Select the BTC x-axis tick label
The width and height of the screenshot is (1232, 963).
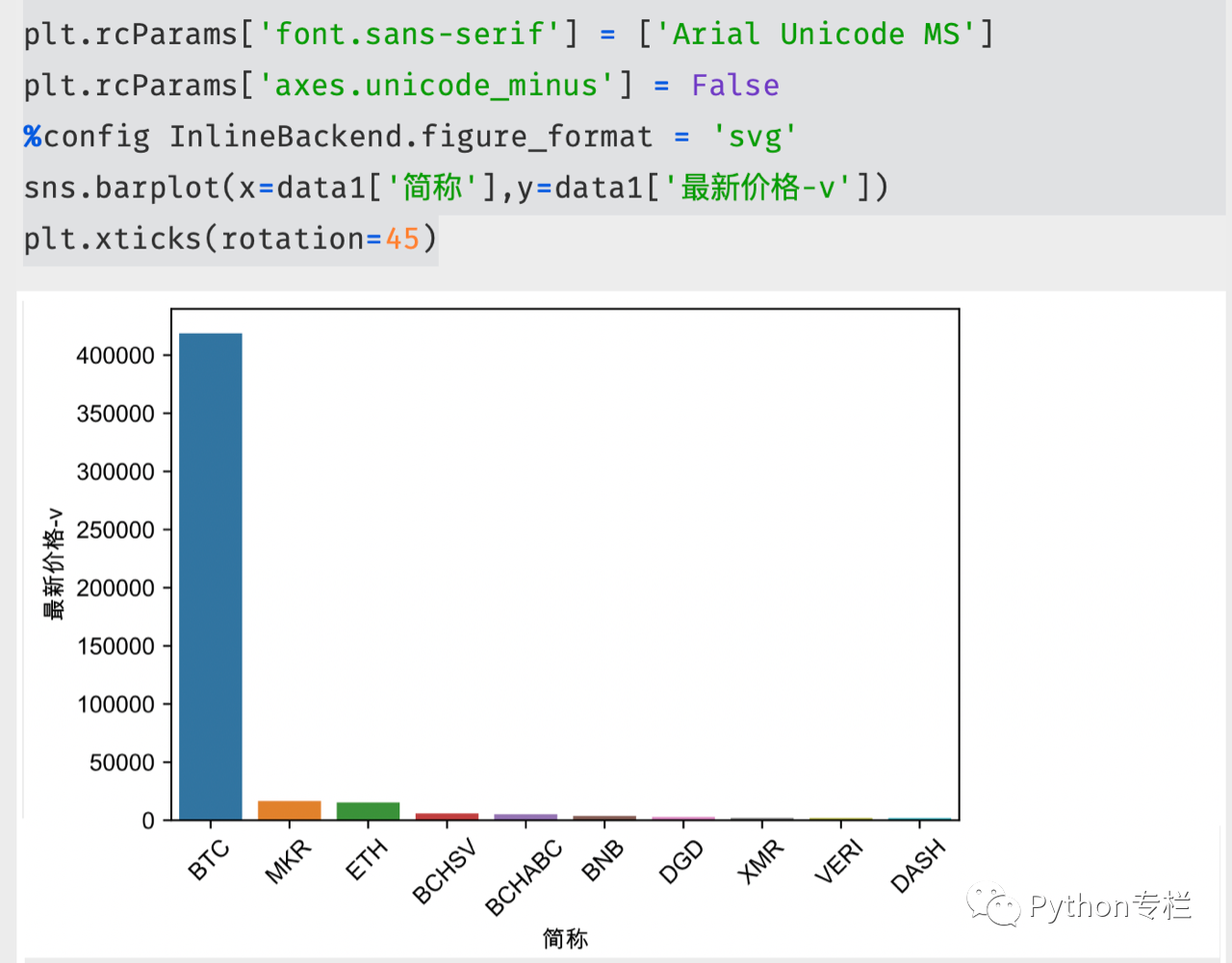tap(209, 859)
